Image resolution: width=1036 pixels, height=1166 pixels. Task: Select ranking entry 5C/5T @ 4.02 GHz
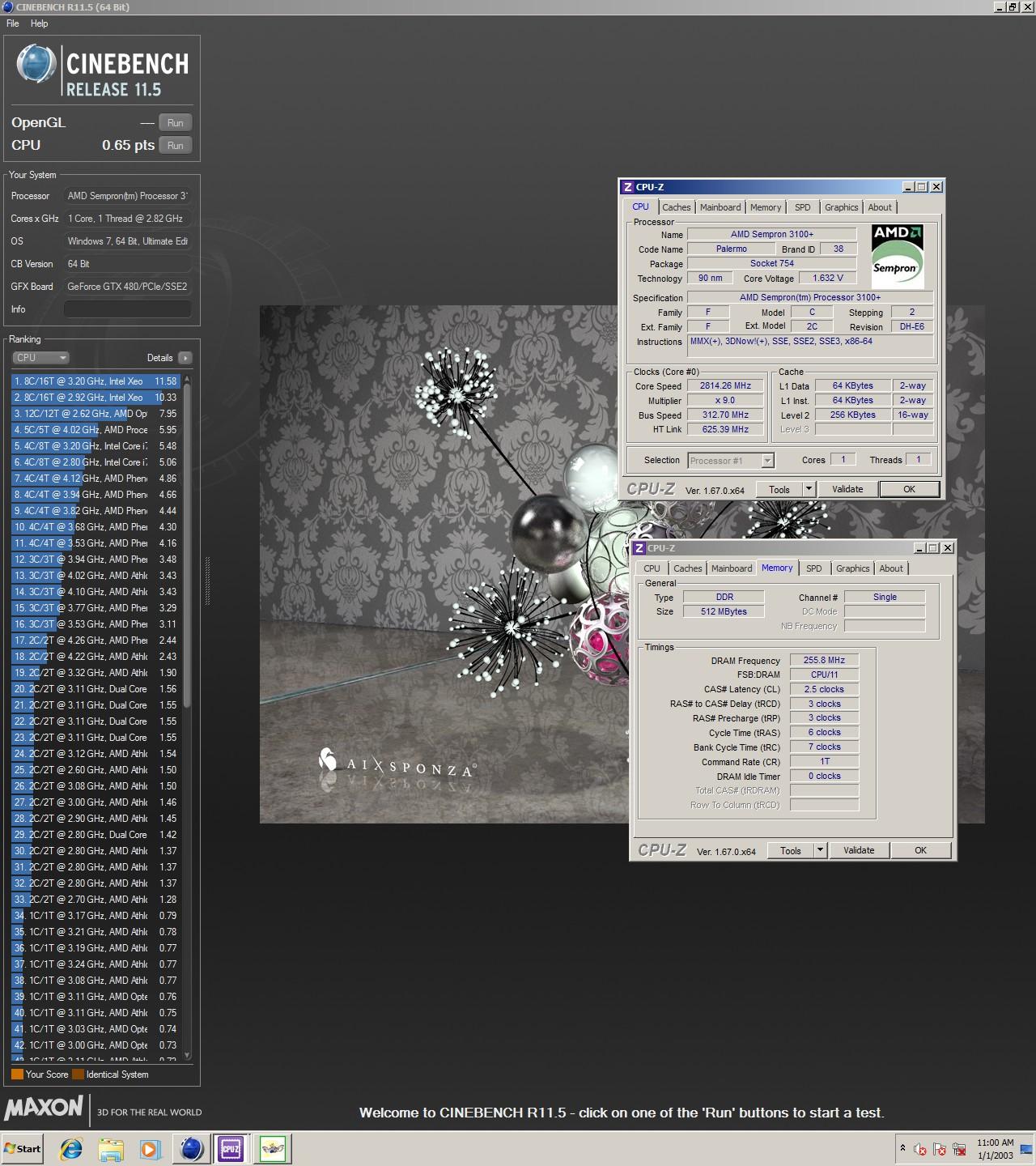click(96, 430)
